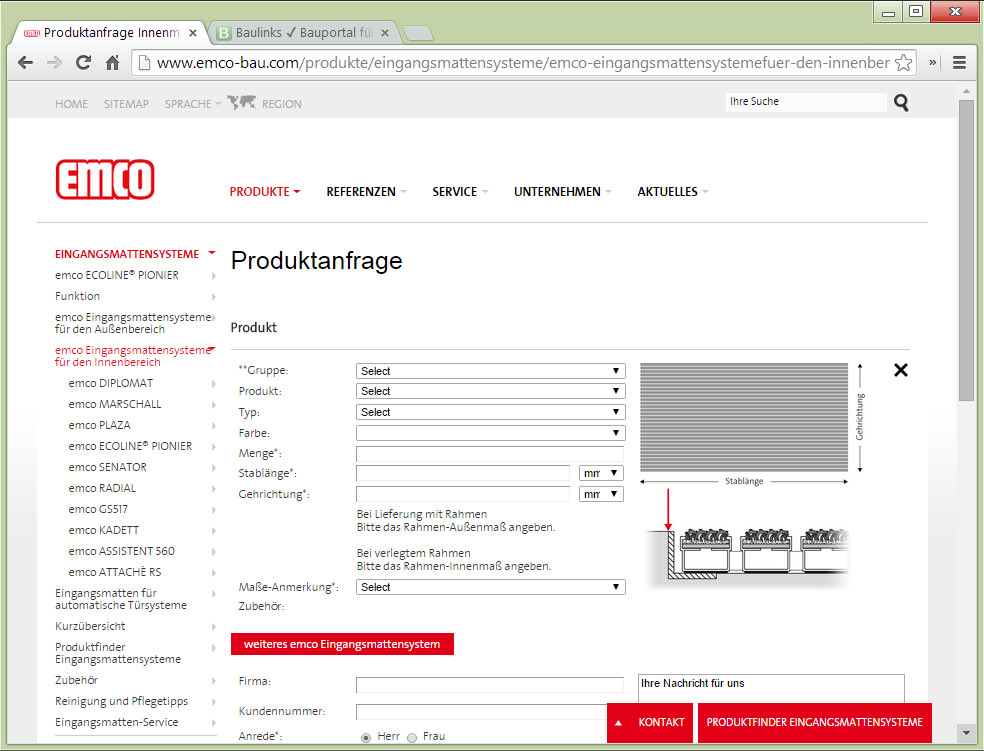Click the REGION link
The height and width of the screenshot is (751, 984).
pyautogui.click(x=281, y=104)
